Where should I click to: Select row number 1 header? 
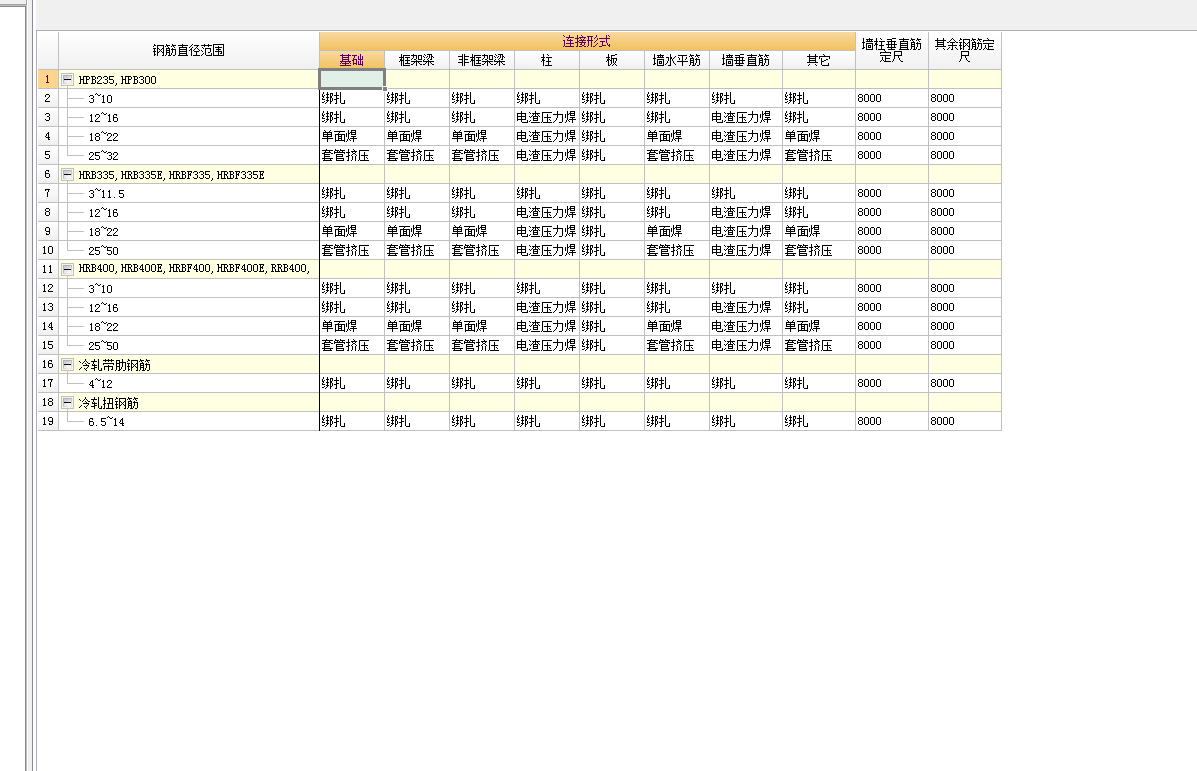pos(47,79)
